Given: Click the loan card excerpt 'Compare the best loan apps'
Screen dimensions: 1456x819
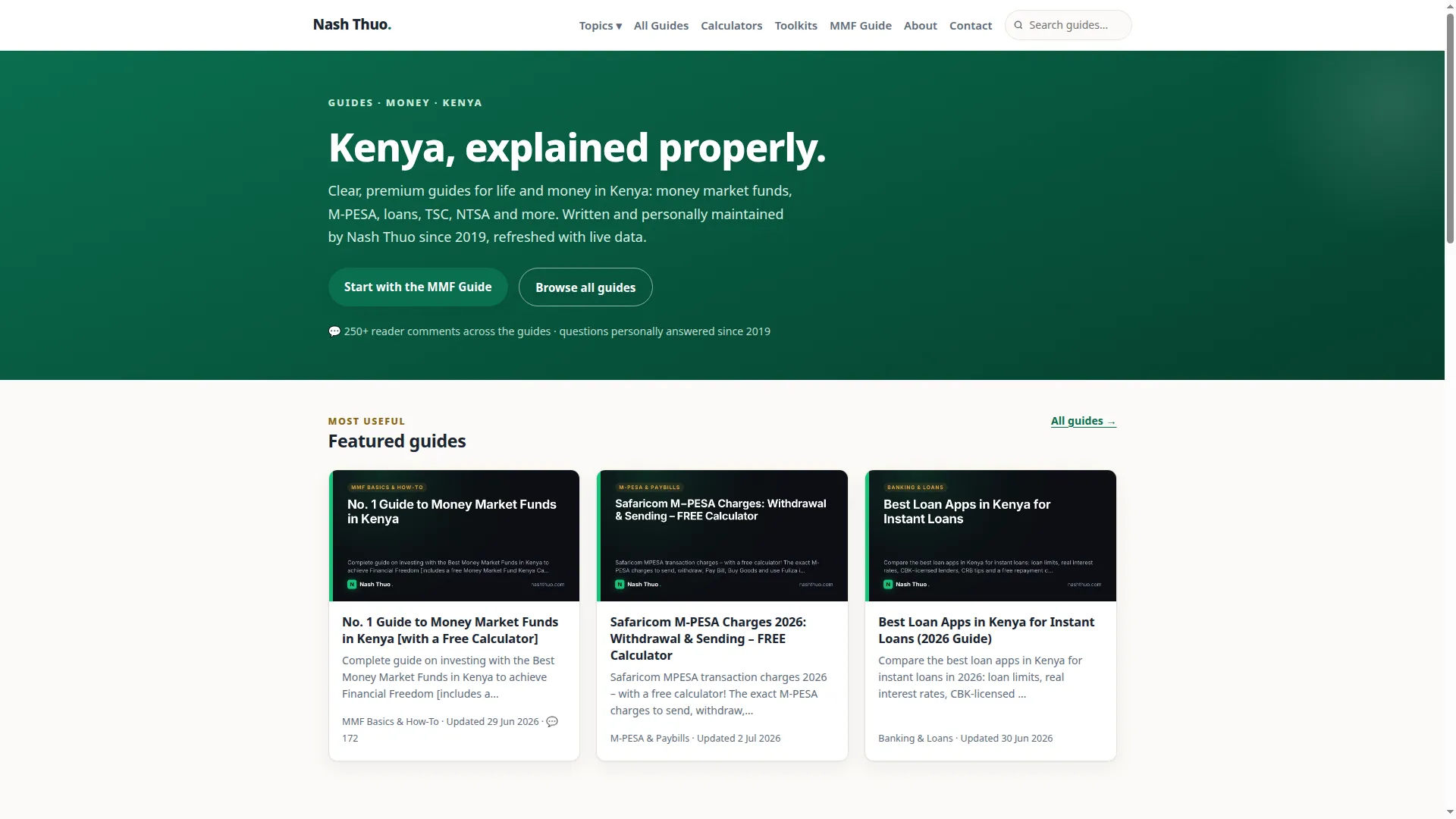Looking at the screenshot, I should pyautogui.click(x=980, y=677).
